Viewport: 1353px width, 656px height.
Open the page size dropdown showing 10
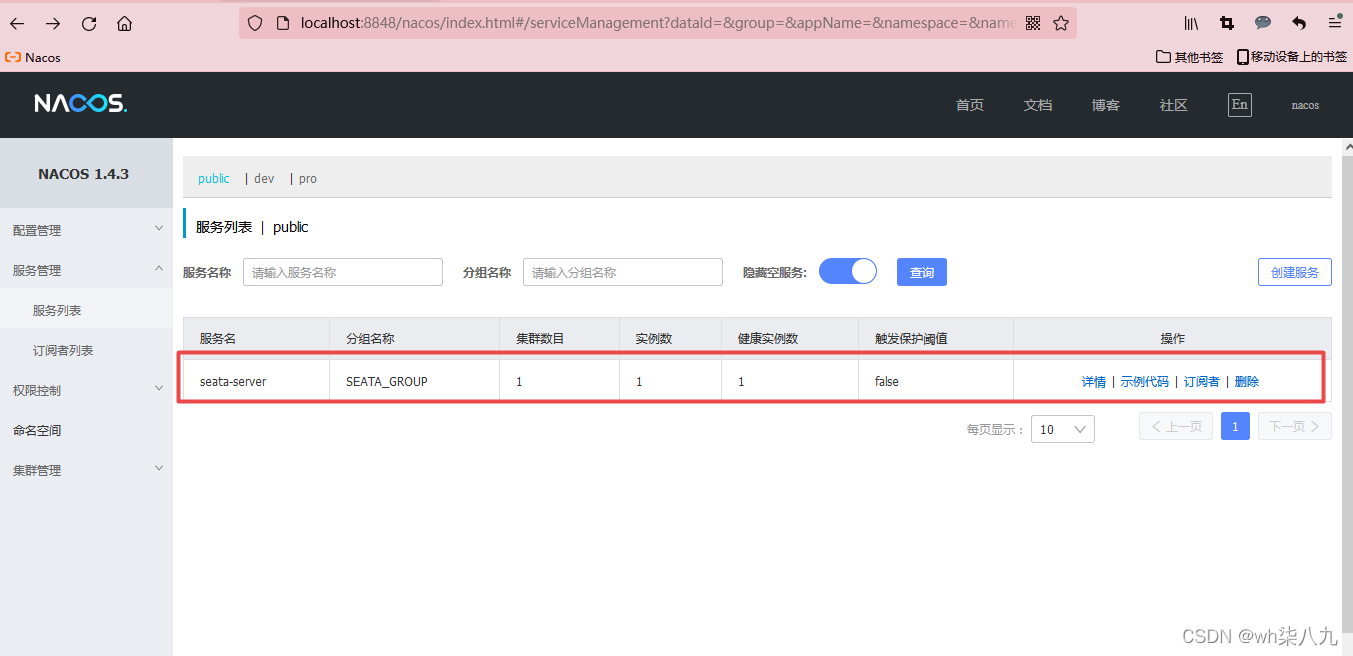click(1063, 429)
